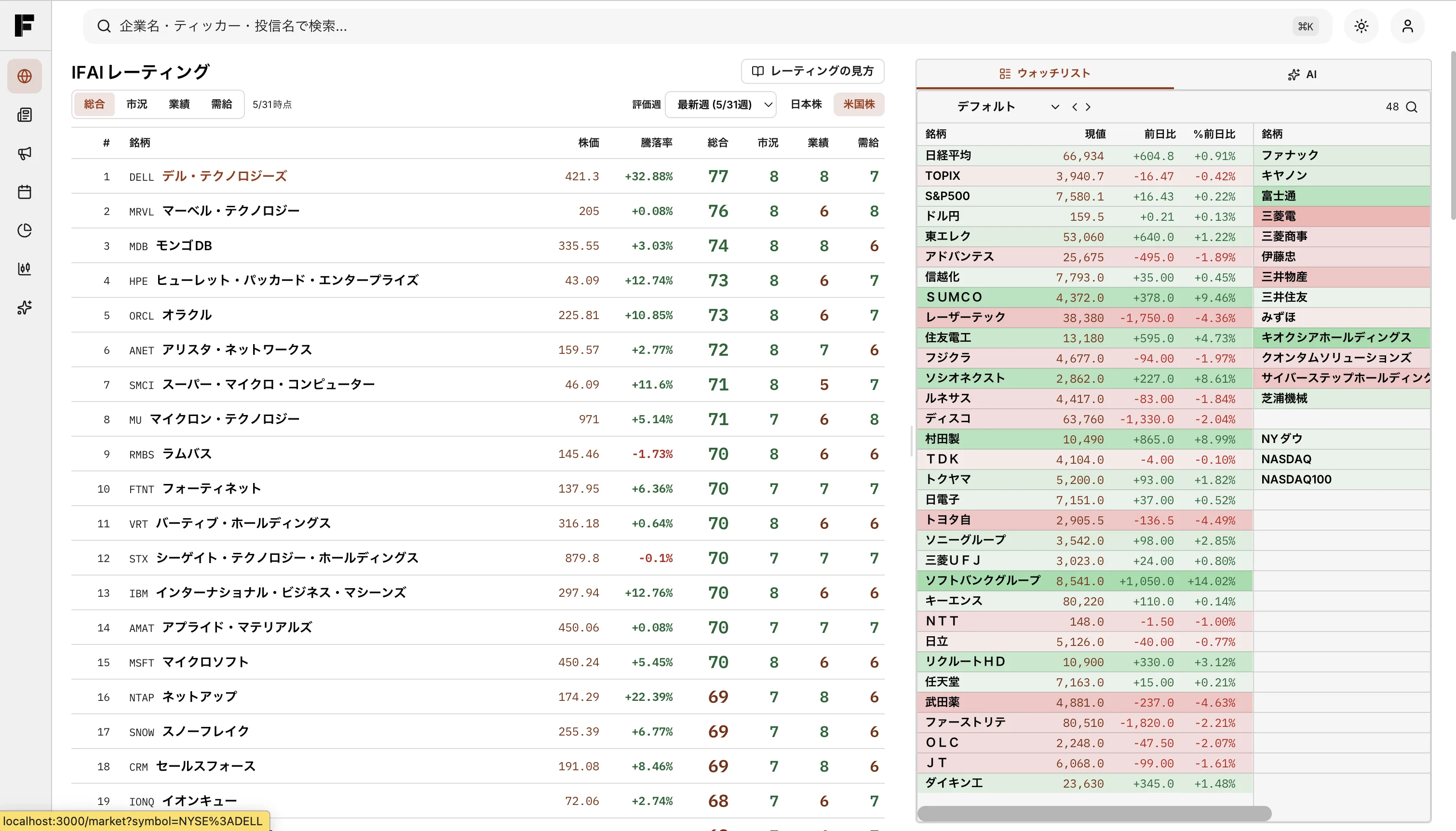Click the 現値 column header in watchlist
The image size is (1456, 831).
pyautogui.click(x=1095, y=134)
